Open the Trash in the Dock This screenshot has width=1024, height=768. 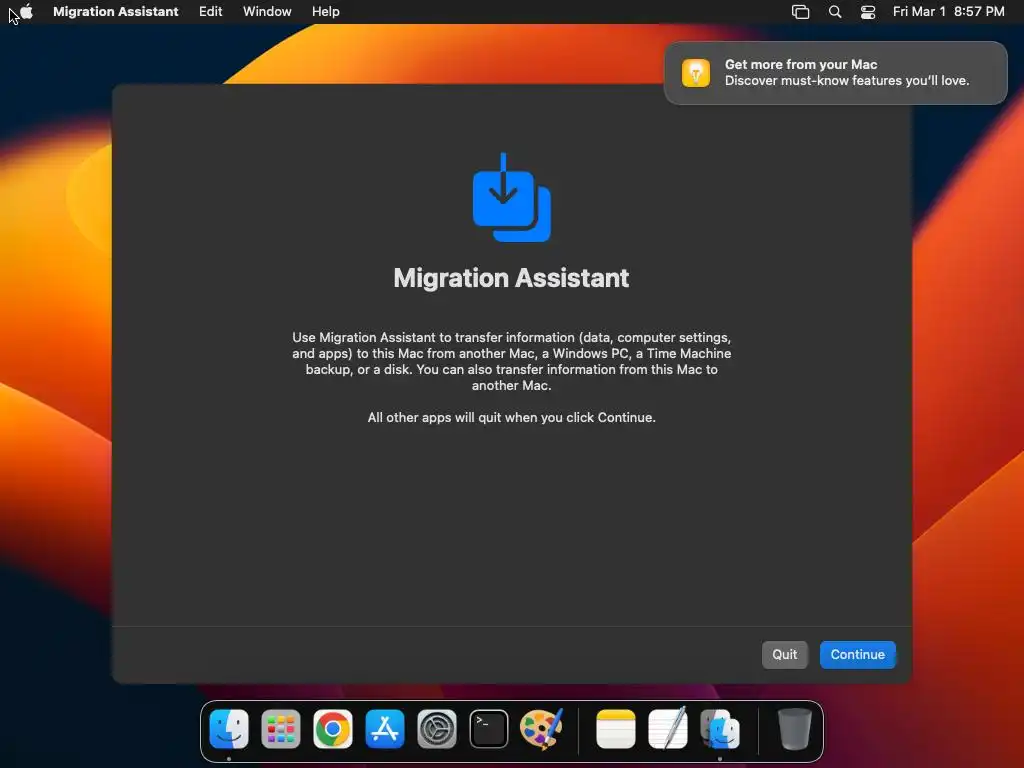point(795,729)
